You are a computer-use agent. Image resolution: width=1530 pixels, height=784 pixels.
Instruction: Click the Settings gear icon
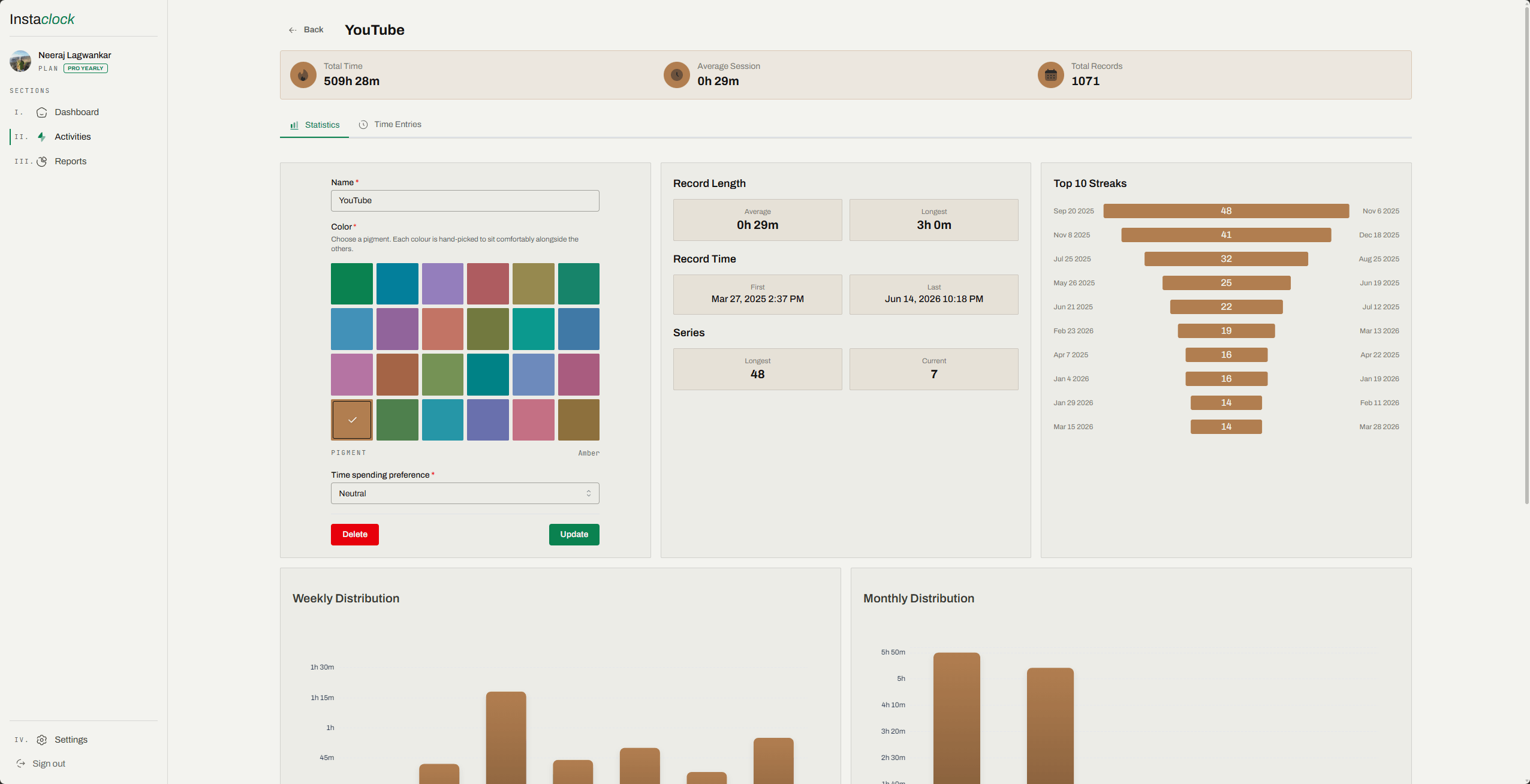pos(41,740)
